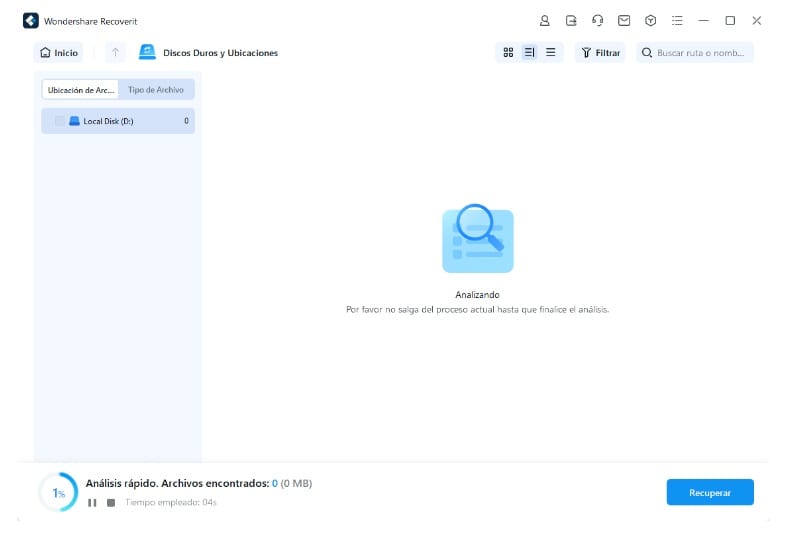Switch to detail list view with preview

coord(529,52)
